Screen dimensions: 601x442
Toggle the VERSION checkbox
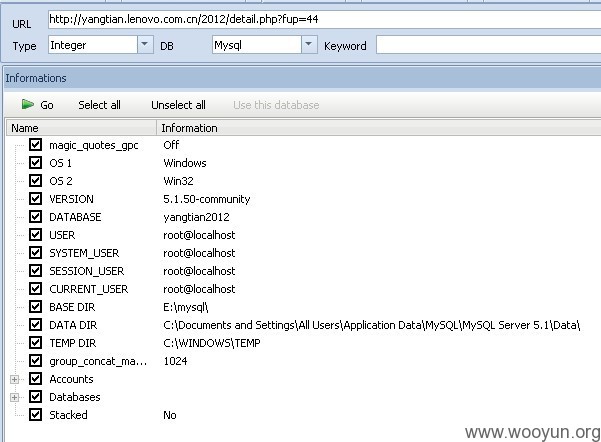point(36,199)
